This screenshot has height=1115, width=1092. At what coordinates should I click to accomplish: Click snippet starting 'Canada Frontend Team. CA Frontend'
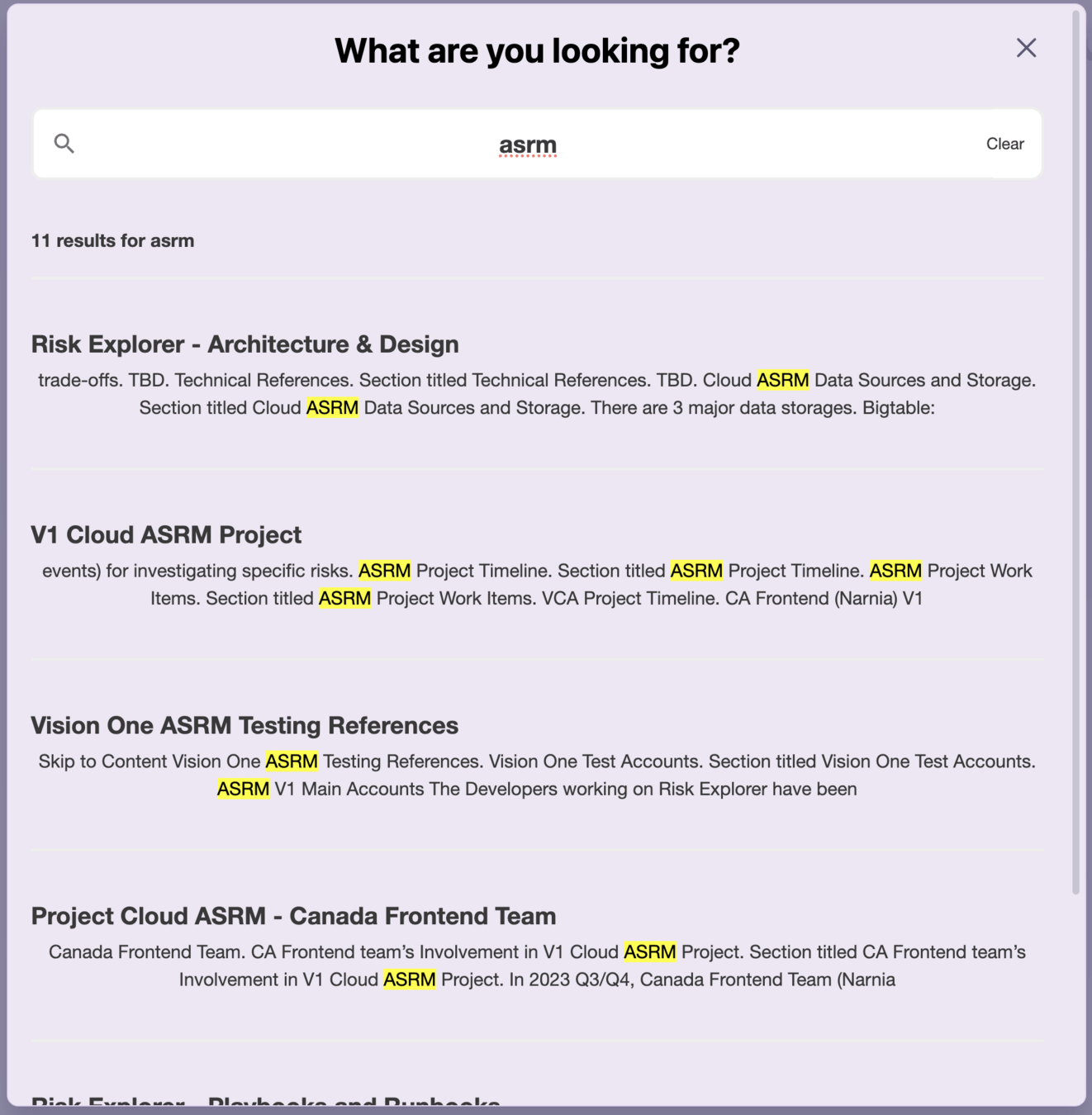(537, 966)
